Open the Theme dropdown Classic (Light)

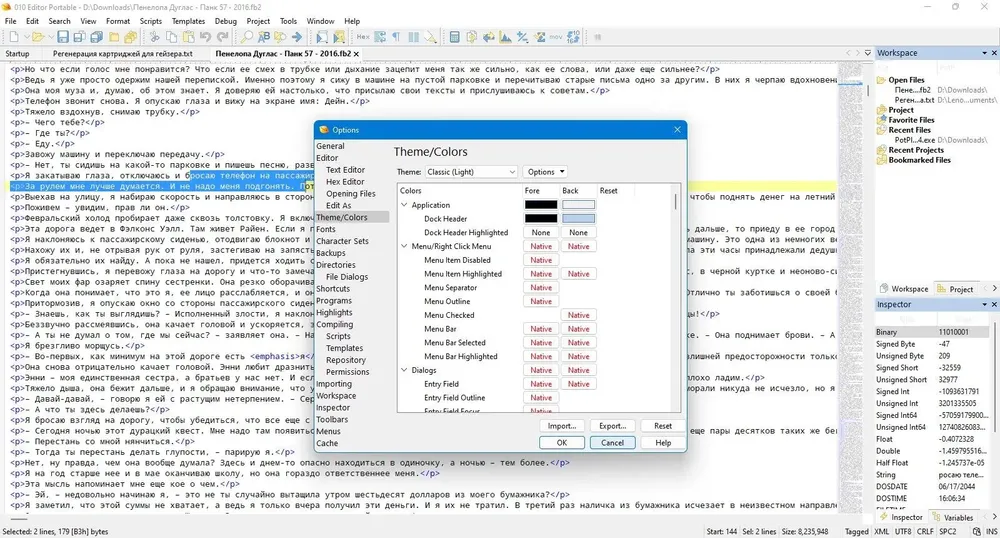(471, 172)
